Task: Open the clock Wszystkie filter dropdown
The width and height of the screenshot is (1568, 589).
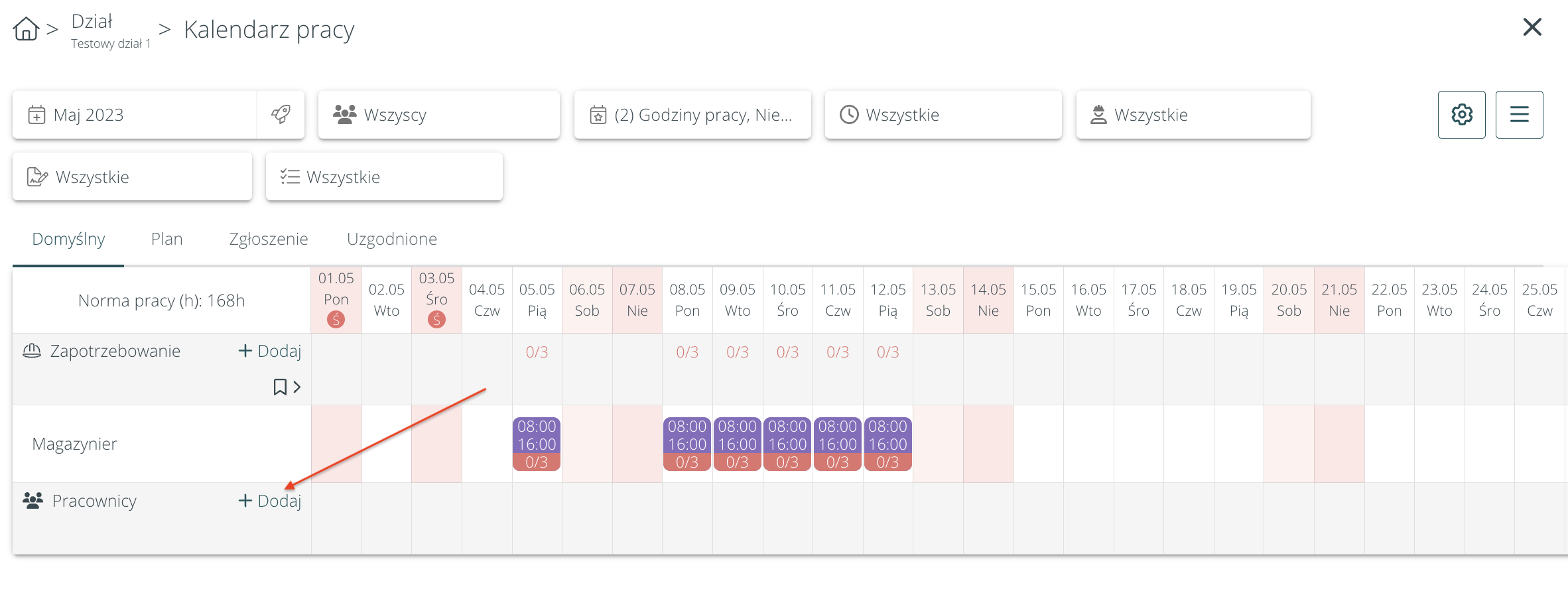Action: (x=943, y=115)
